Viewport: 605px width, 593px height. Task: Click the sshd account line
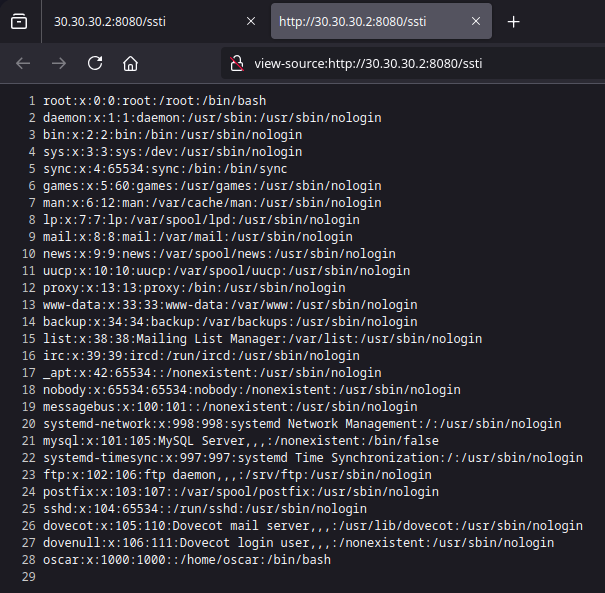pyautogui.click(x=204, y=509)
